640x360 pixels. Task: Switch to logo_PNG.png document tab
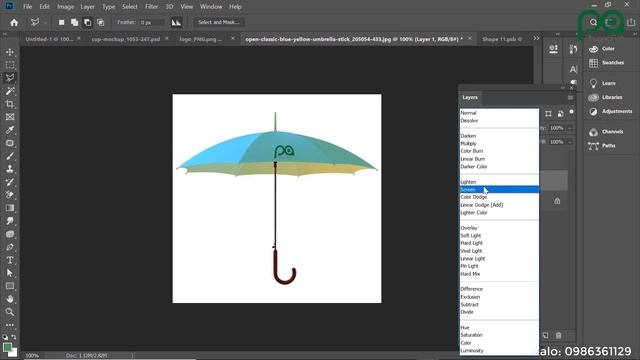[201, 39]
